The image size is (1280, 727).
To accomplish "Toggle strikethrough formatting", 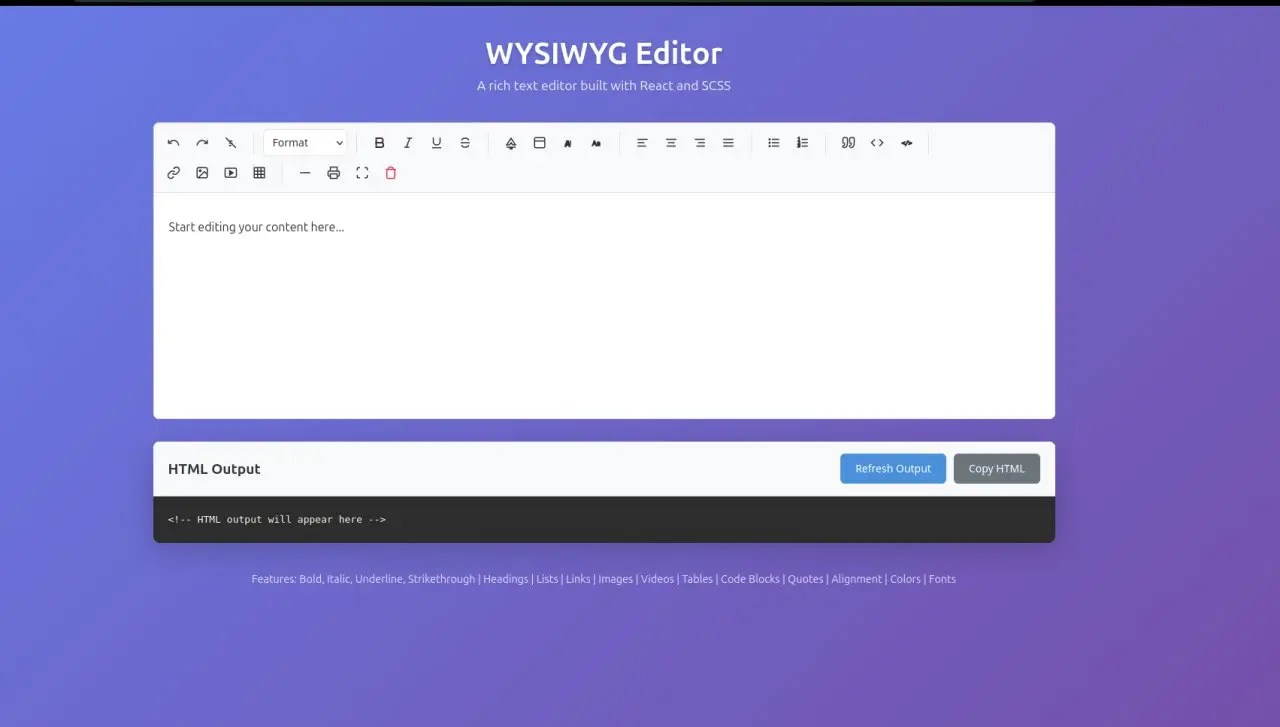I will pyautogui.click(x=465, y=143).
